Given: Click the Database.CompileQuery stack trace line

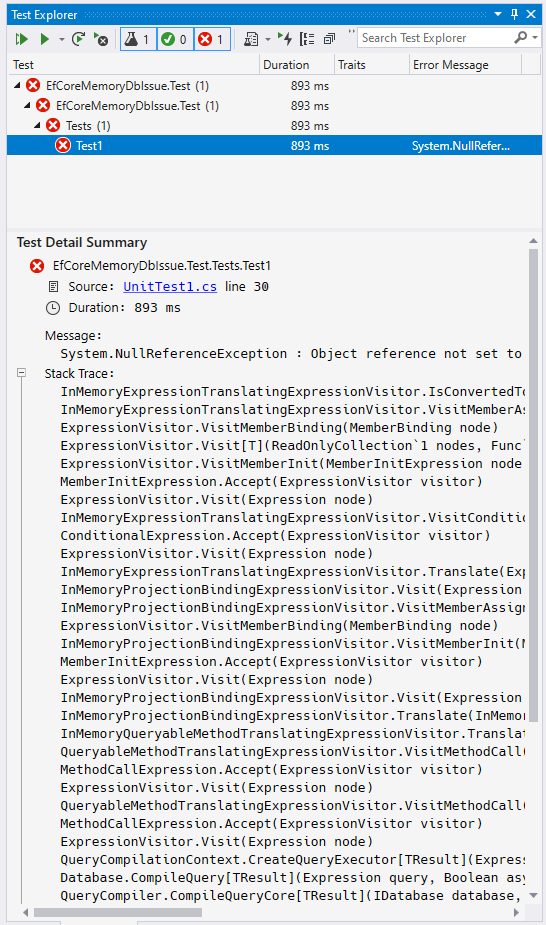Looking at the screenshot, I should coord(292,878).
